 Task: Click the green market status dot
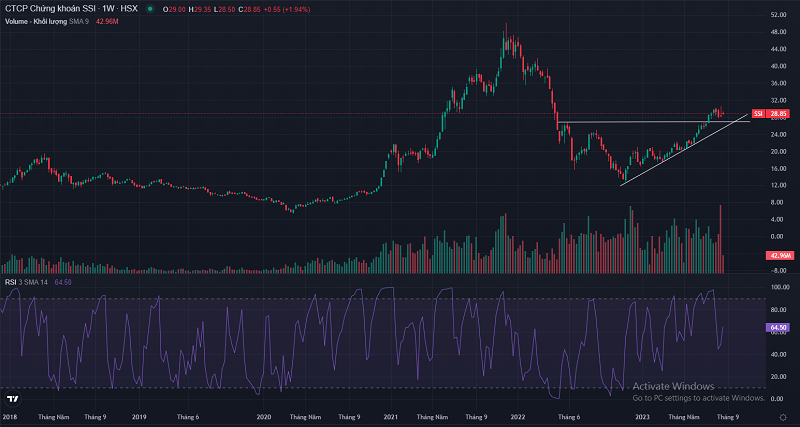point(150,9)
